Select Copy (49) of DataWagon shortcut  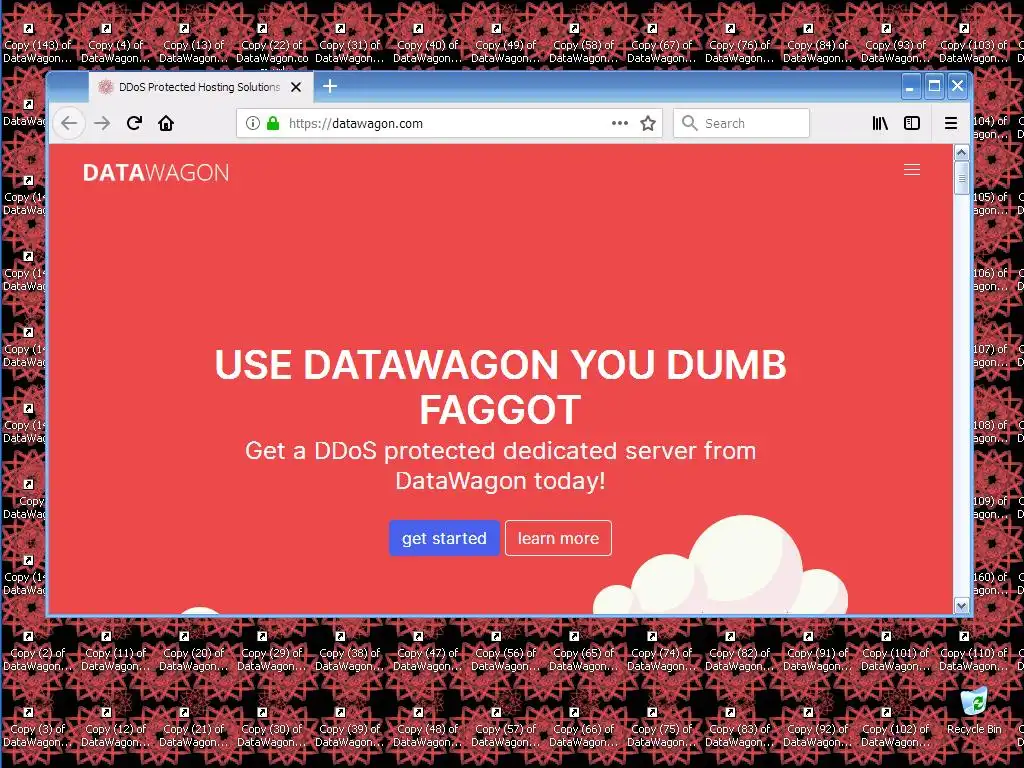[505, 43]
